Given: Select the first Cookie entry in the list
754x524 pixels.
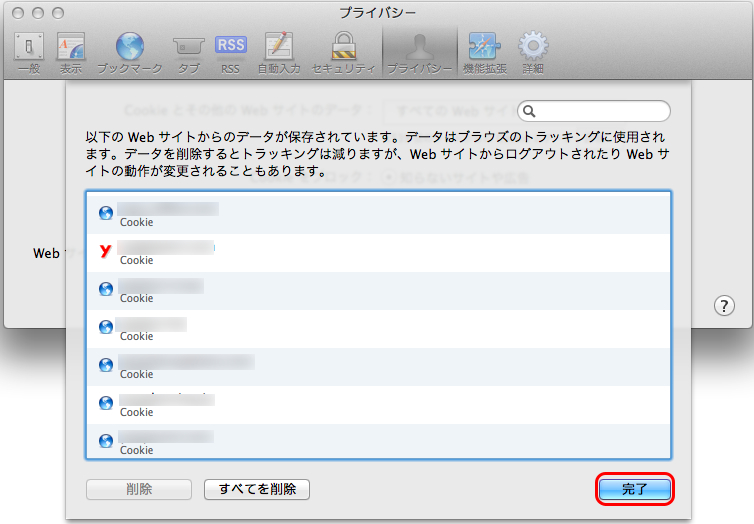Looking at the screenshot, I should 378,214.
